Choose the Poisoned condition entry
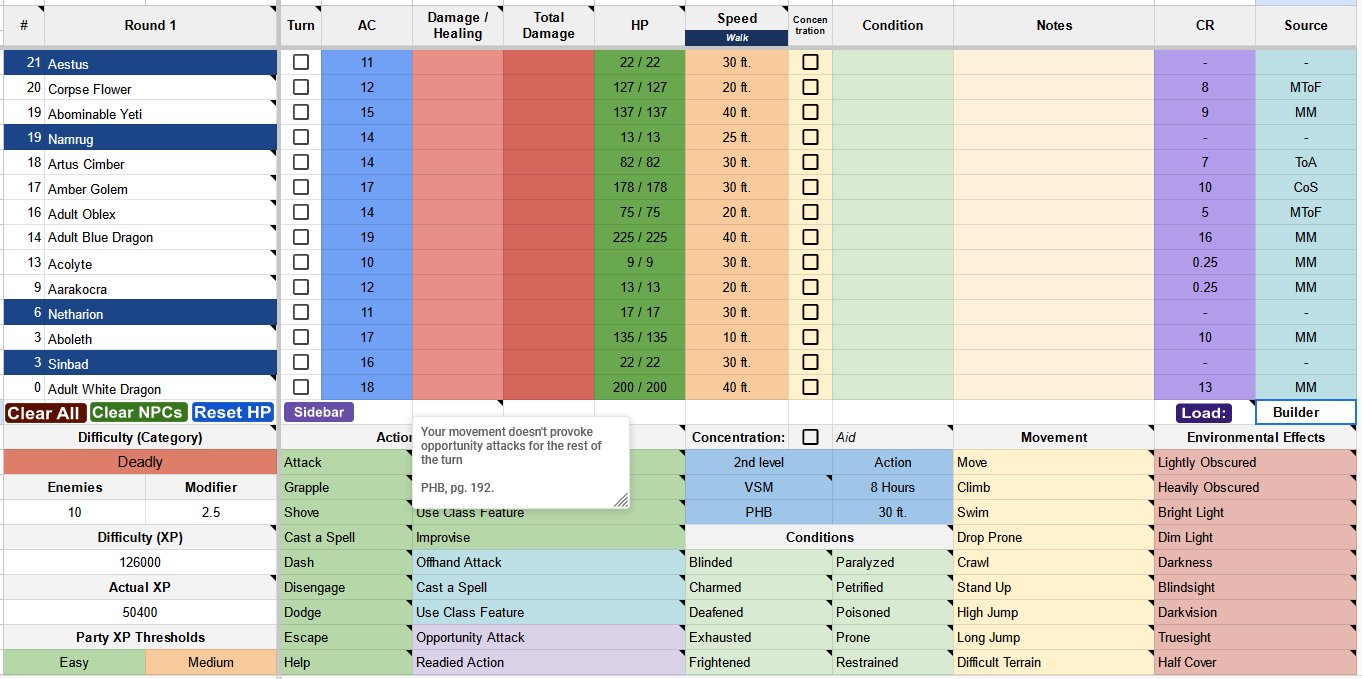The width and height of the screenshot is (1362, 679). coord(892,612)
